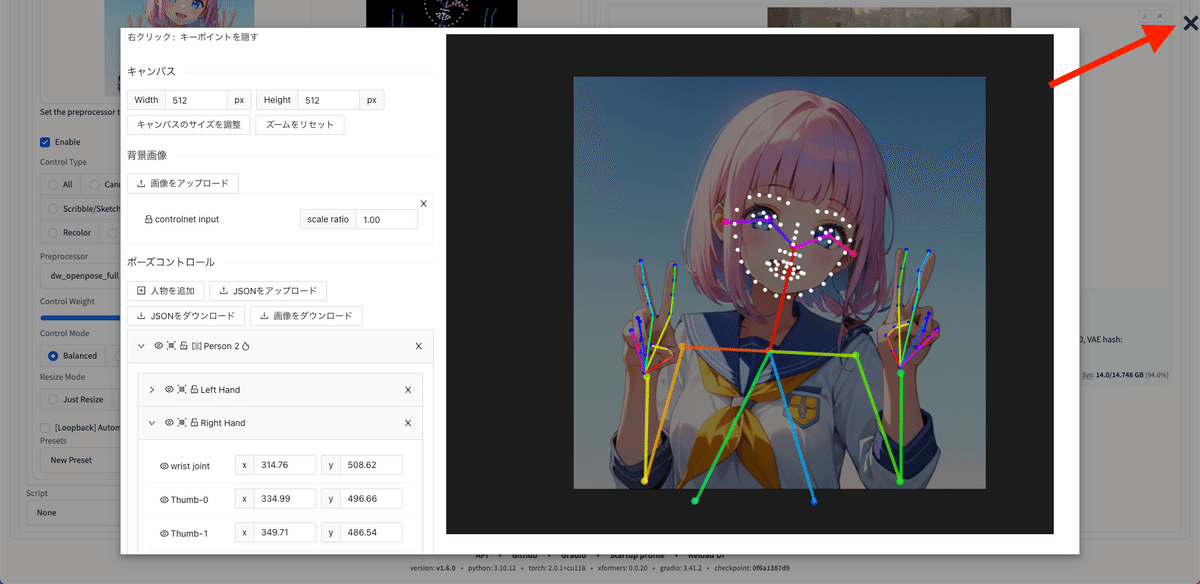
Task: Open the dw_openpose_full Preprocessor dropdown
Action: click(80, 276)
